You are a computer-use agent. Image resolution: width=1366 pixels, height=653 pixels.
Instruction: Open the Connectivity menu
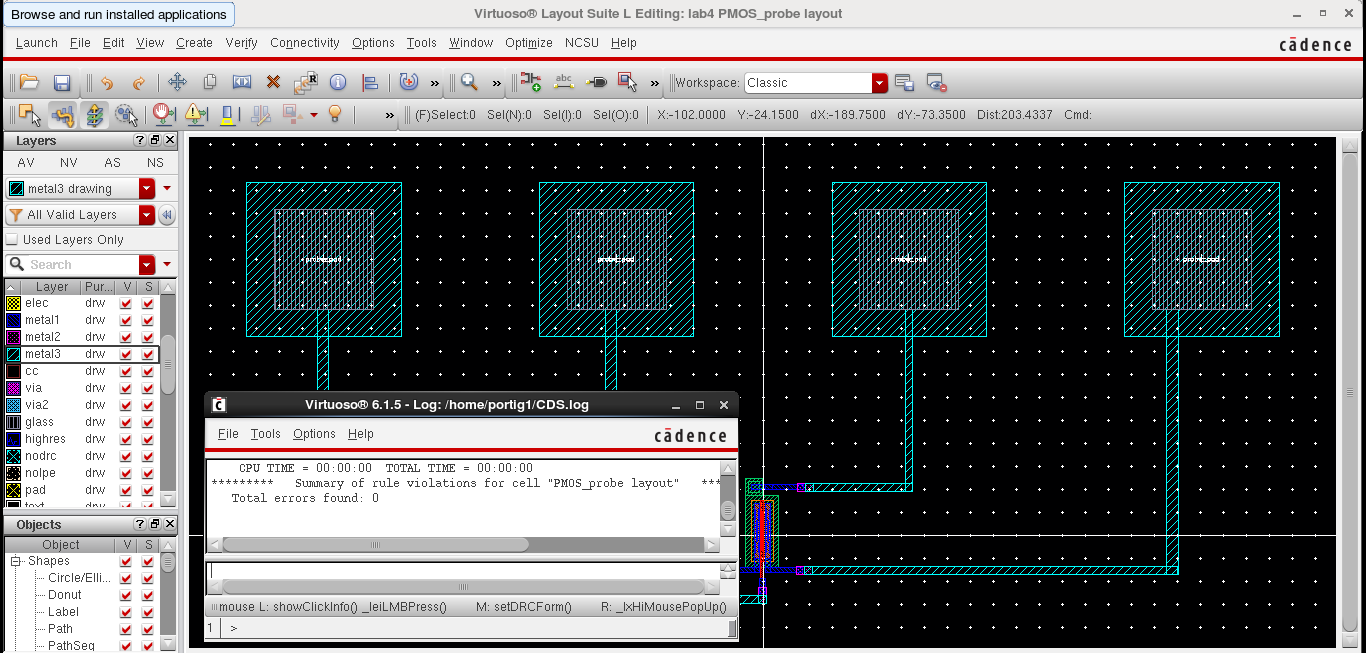(x=305, y=43)
